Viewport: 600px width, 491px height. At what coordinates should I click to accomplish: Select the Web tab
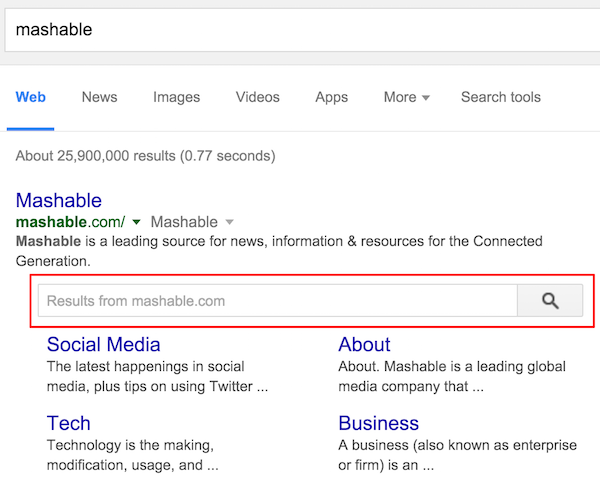point(31,97)
